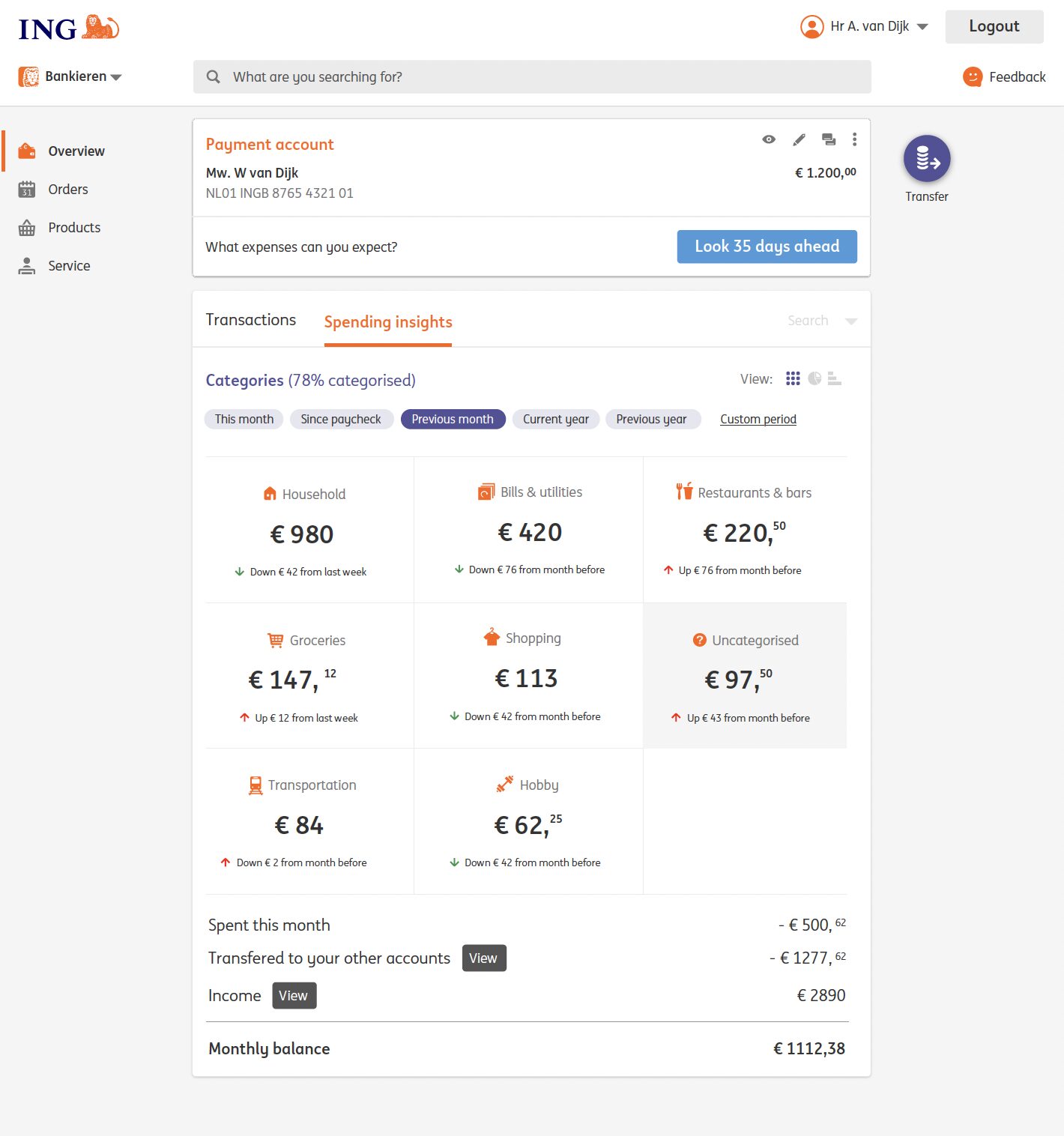Click the View button next to Income
Screen dimensions: 1064x1136
coord(294,995)
